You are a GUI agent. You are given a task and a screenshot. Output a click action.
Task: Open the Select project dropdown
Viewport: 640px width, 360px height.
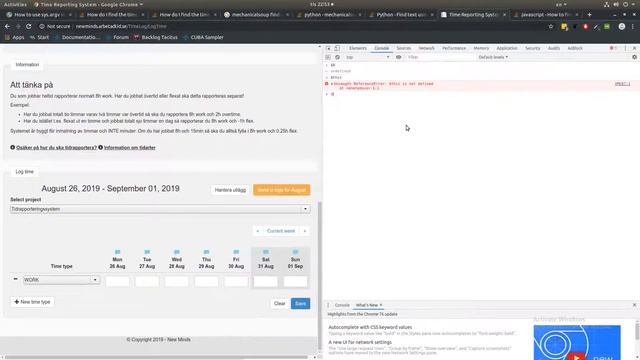pos(160,209)
